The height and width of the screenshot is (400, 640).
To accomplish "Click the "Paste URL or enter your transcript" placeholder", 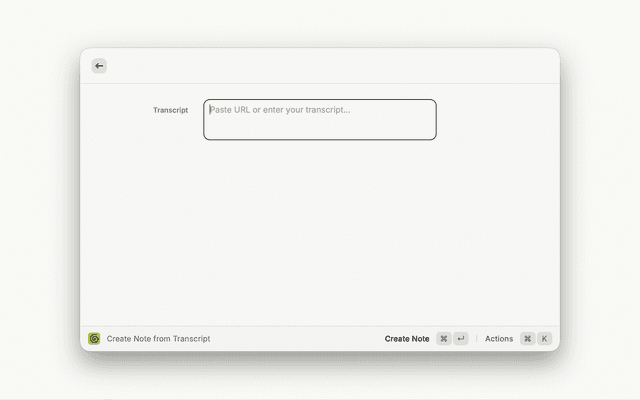I will pos(281,110).
